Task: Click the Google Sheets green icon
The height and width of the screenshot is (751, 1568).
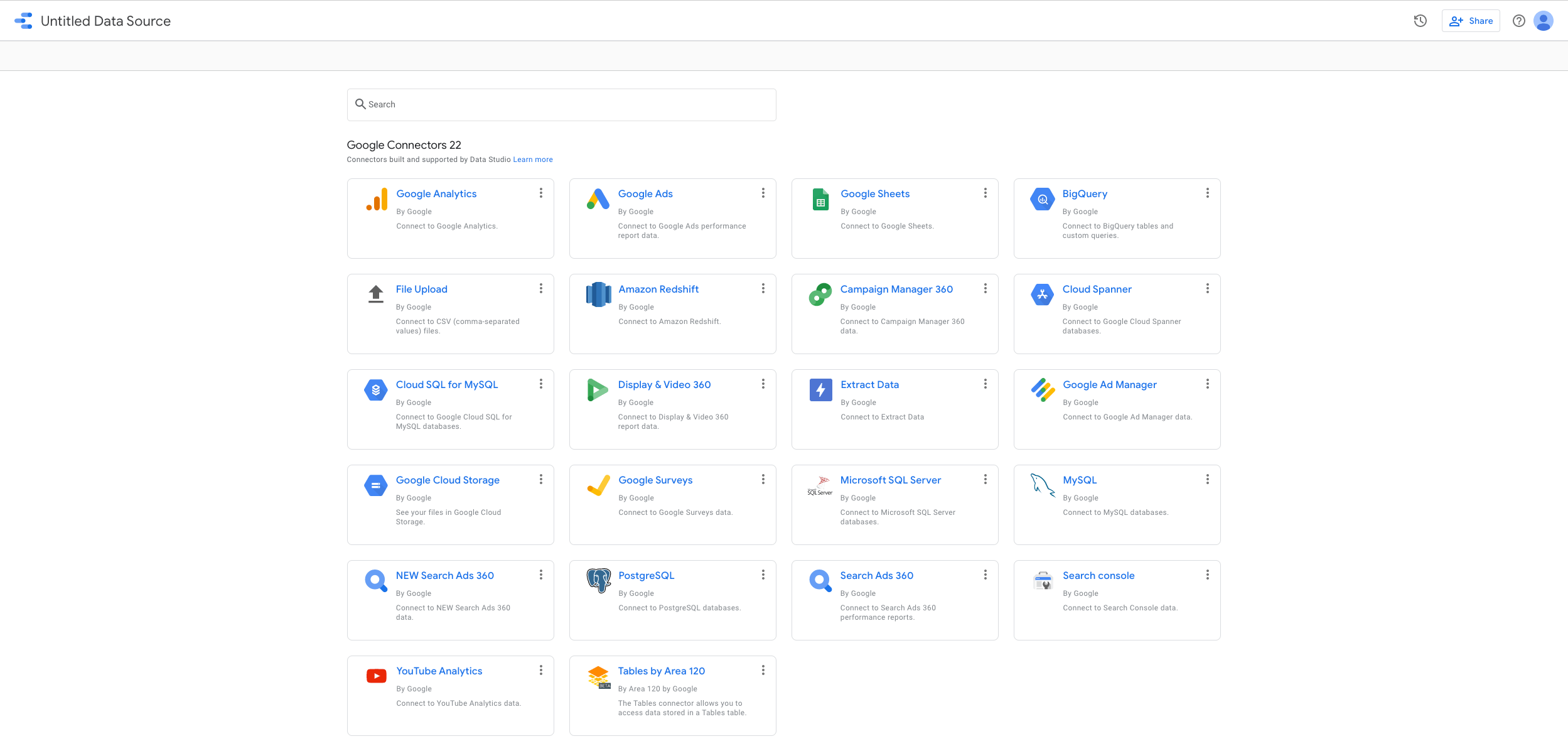Action: (820, 200)
